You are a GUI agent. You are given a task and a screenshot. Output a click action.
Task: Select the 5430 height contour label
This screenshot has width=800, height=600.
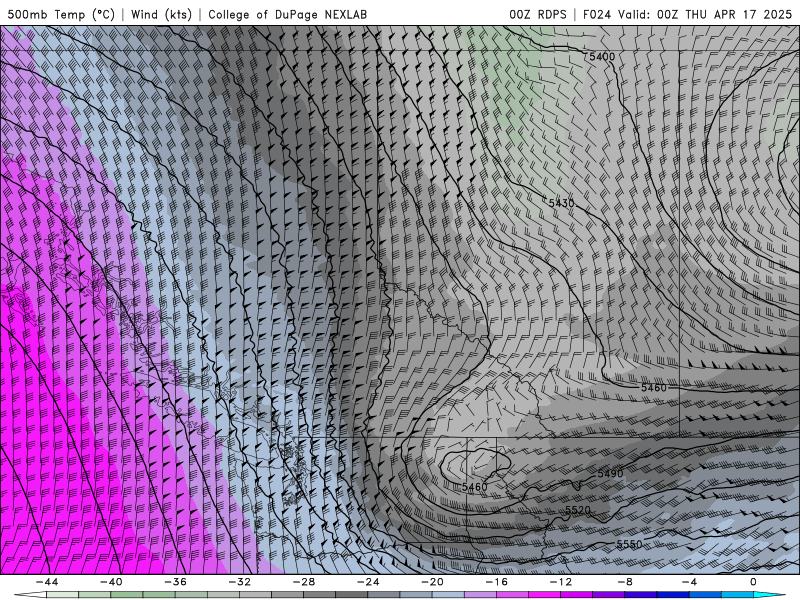pos(561,203)
